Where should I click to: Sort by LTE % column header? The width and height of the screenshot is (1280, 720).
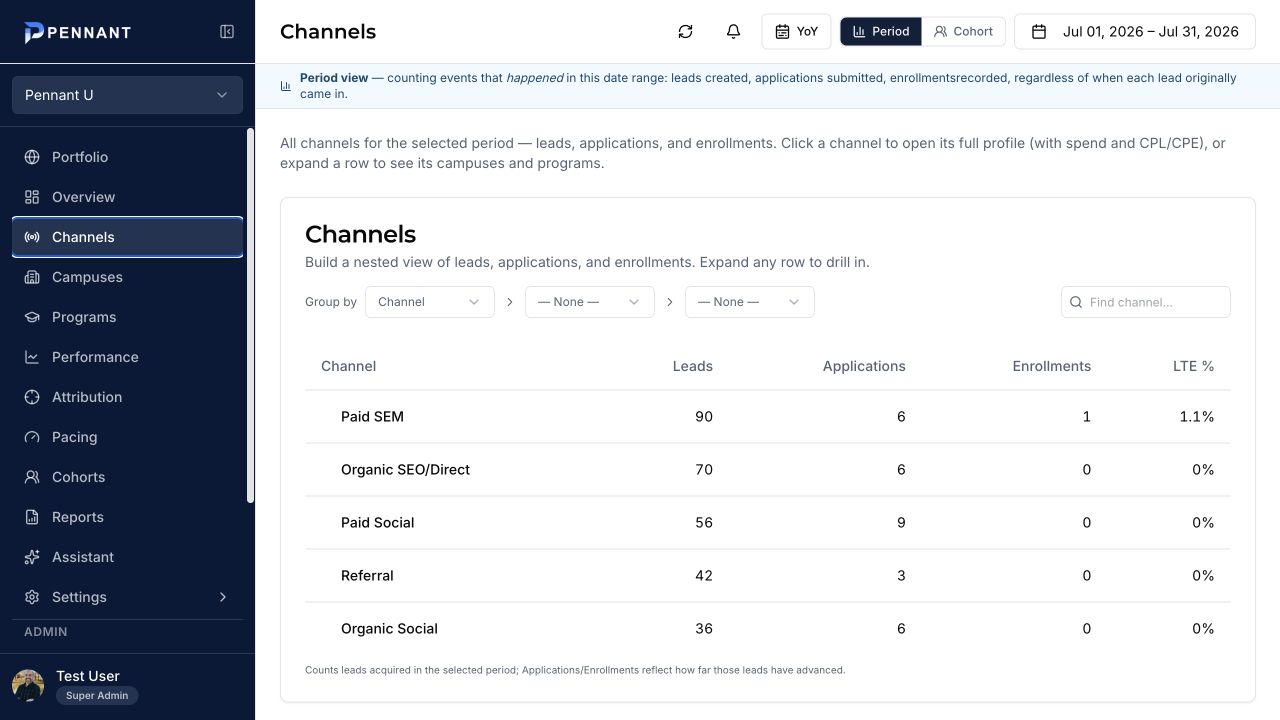1193,366
